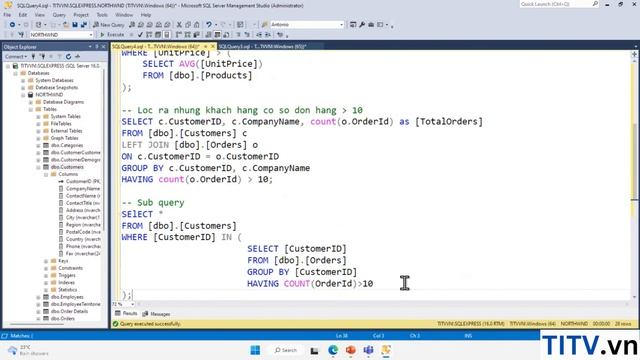Click the New Query button

coord(109,24)
